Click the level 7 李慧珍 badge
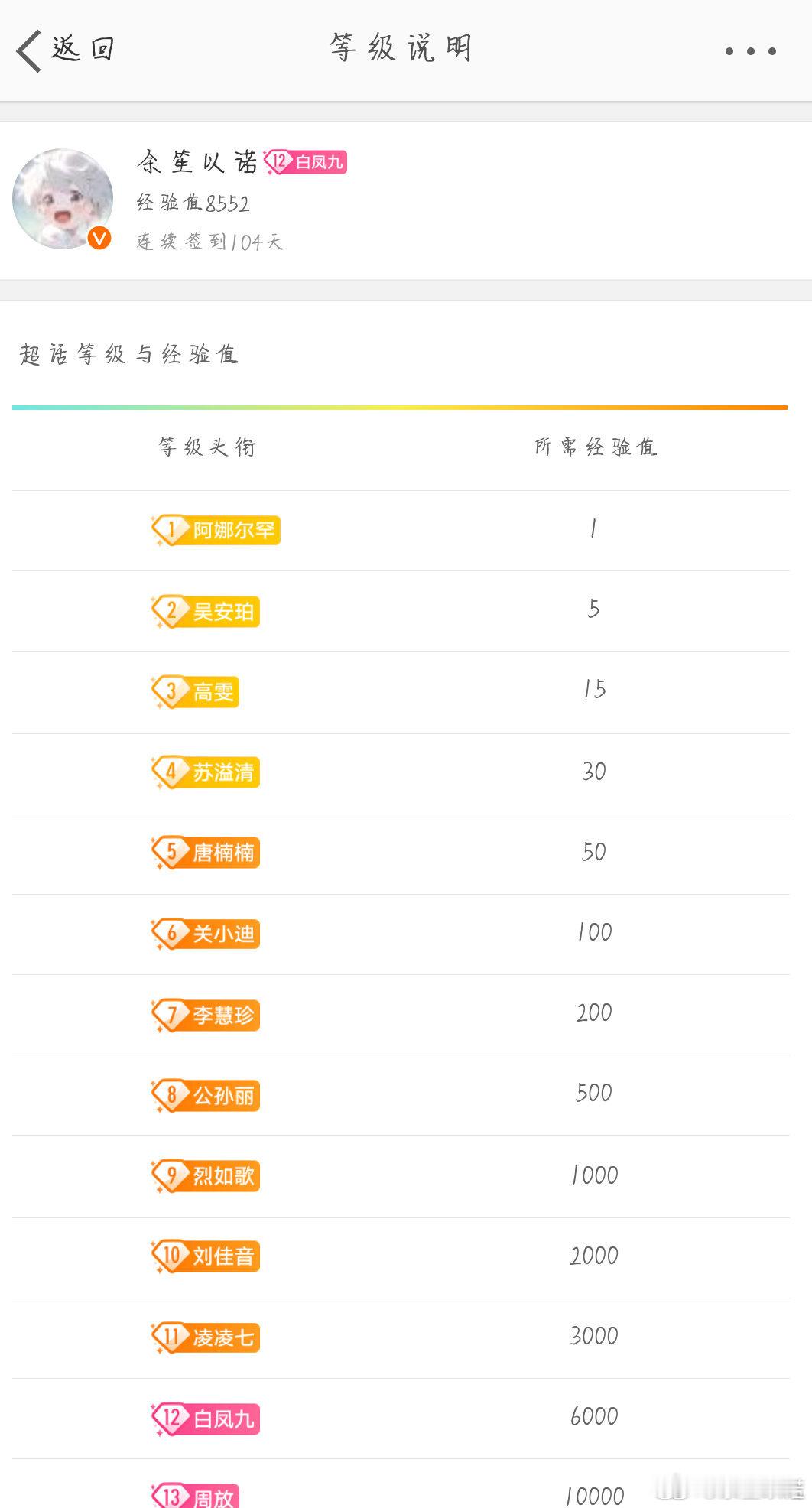 pos(206,1015)
